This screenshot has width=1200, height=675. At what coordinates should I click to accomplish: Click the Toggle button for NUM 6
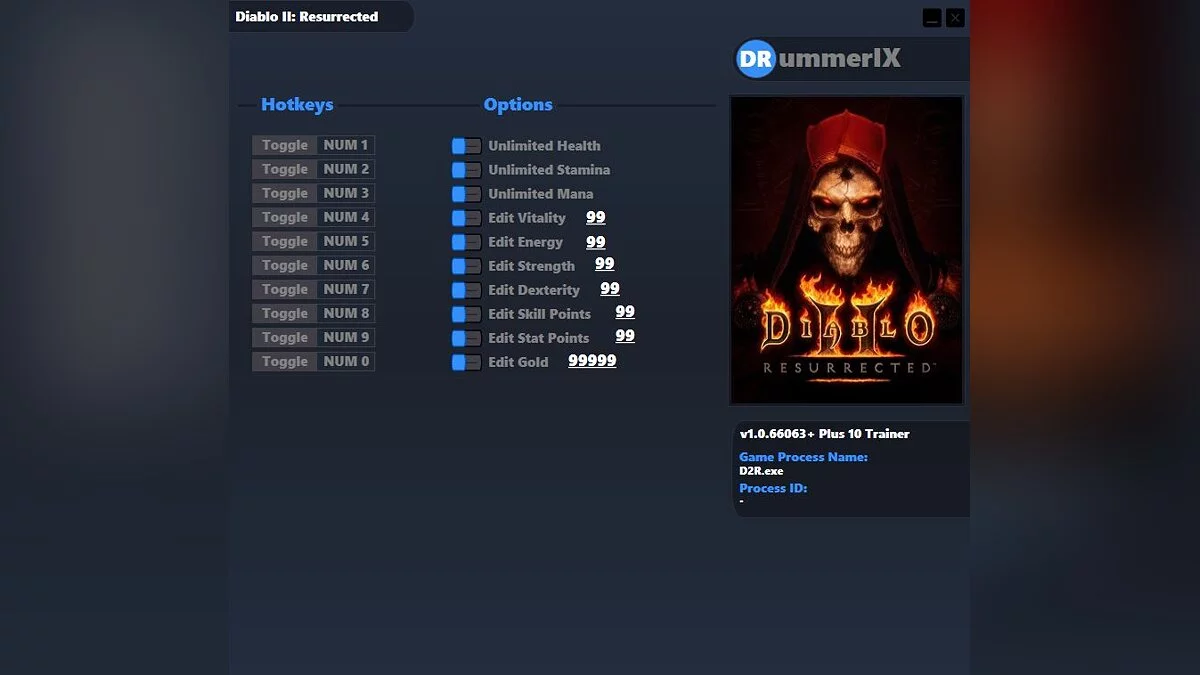pos(285,265)
